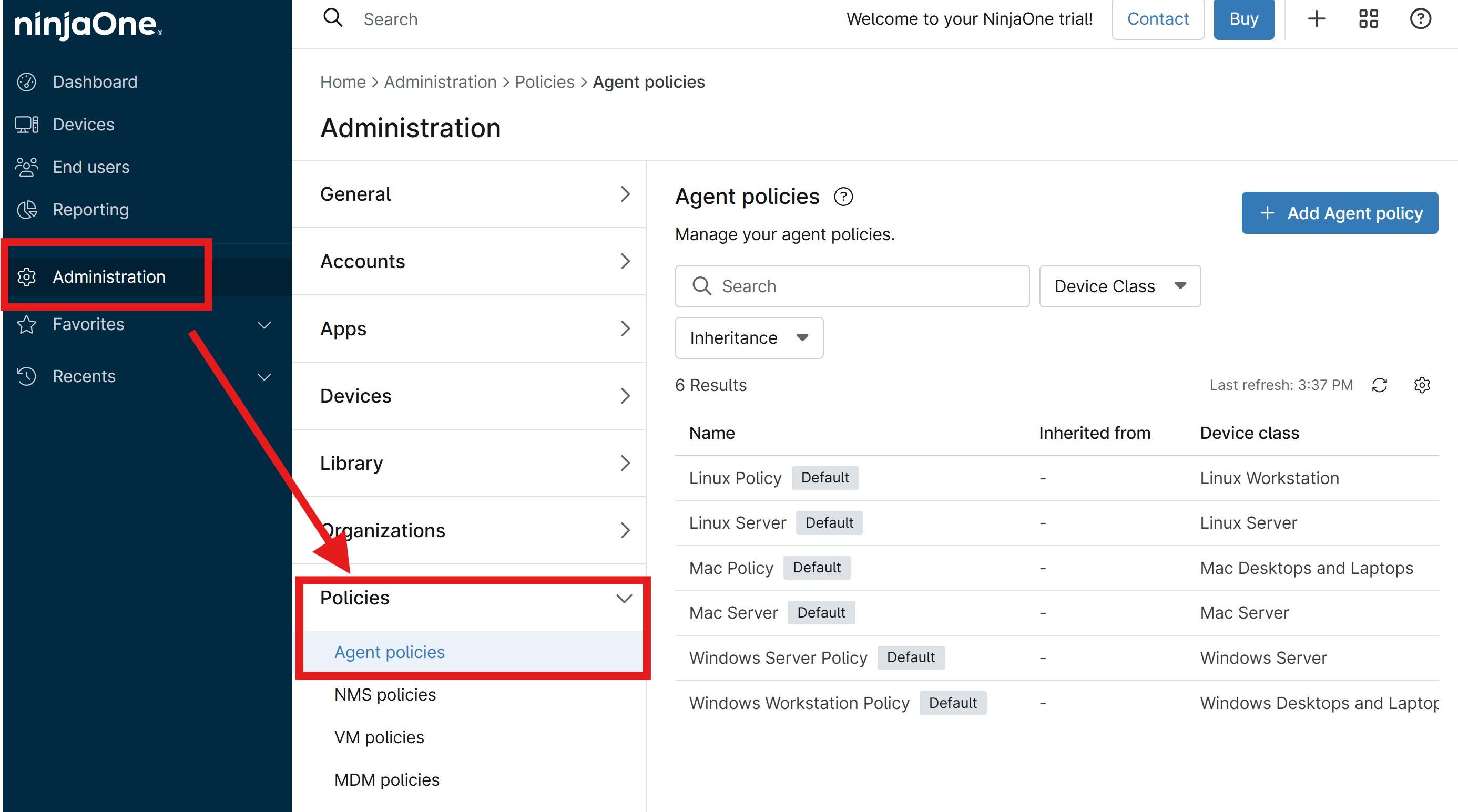Click the refresh icon beside Last refresh
1458x812 pixels.
point(1379,385)
